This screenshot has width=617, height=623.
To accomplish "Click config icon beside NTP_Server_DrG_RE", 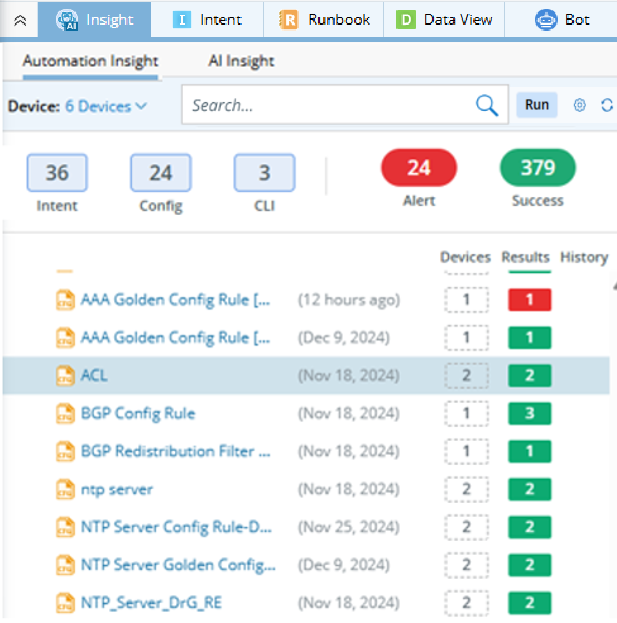I will [65, 603].
